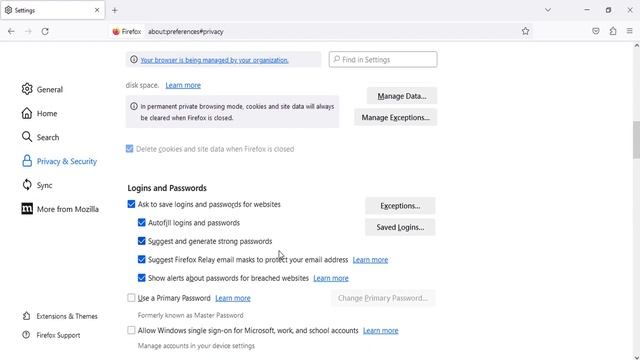640x360 pixels.
Task: Click the address bar URL about:preferences#privacy
Action: [x=186, y=31]
